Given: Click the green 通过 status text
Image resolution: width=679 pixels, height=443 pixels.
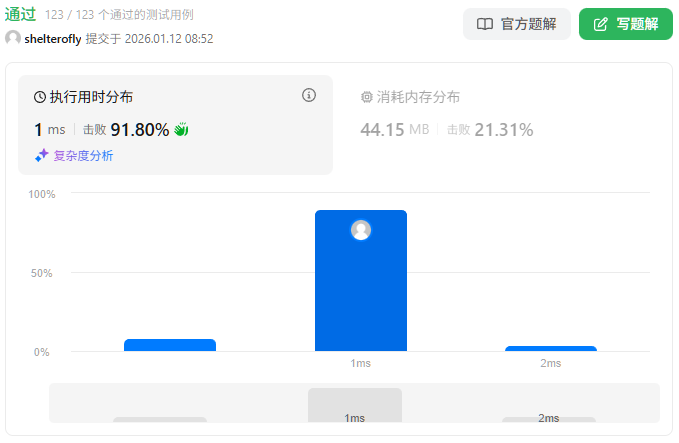Looking at the screenshot, I should coord(20,14).
